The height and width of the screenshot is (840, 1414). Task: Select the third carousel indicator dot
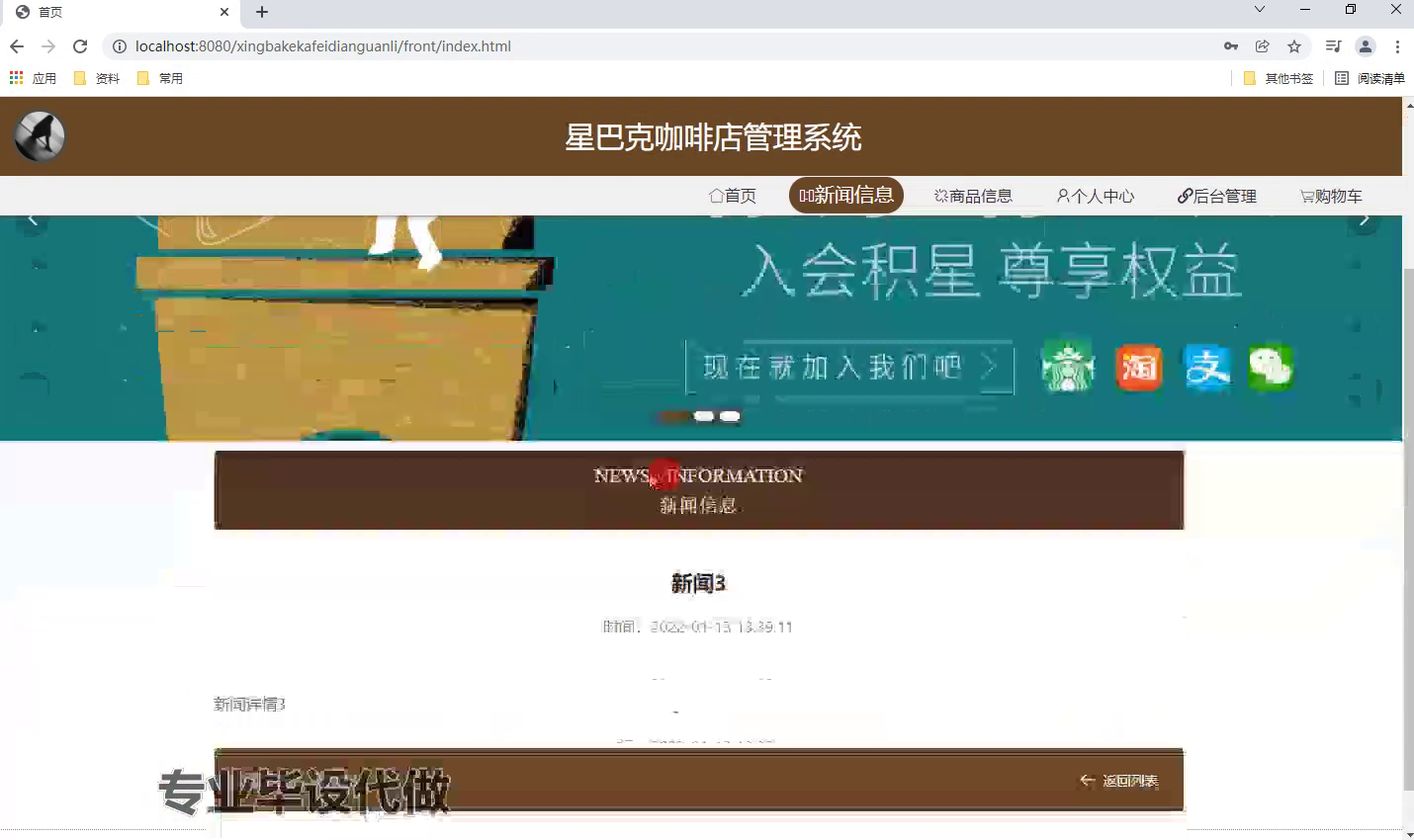[x=730, y=416]
